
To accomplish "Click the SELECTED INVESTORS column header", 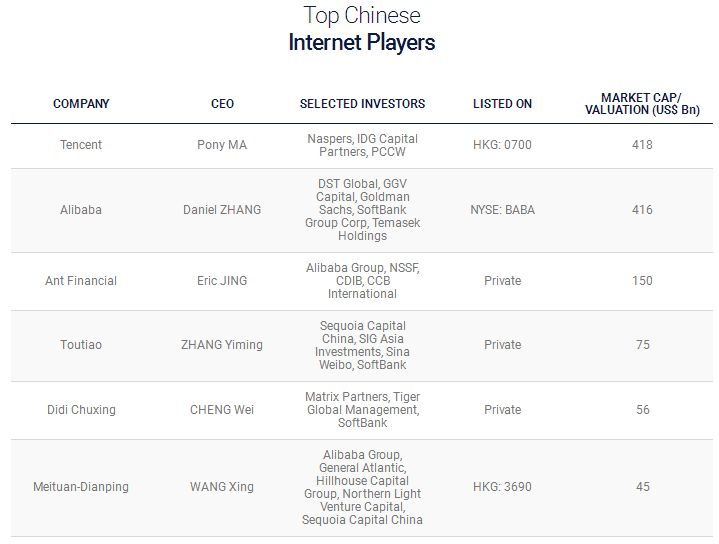I will click(x=362, y=104).
